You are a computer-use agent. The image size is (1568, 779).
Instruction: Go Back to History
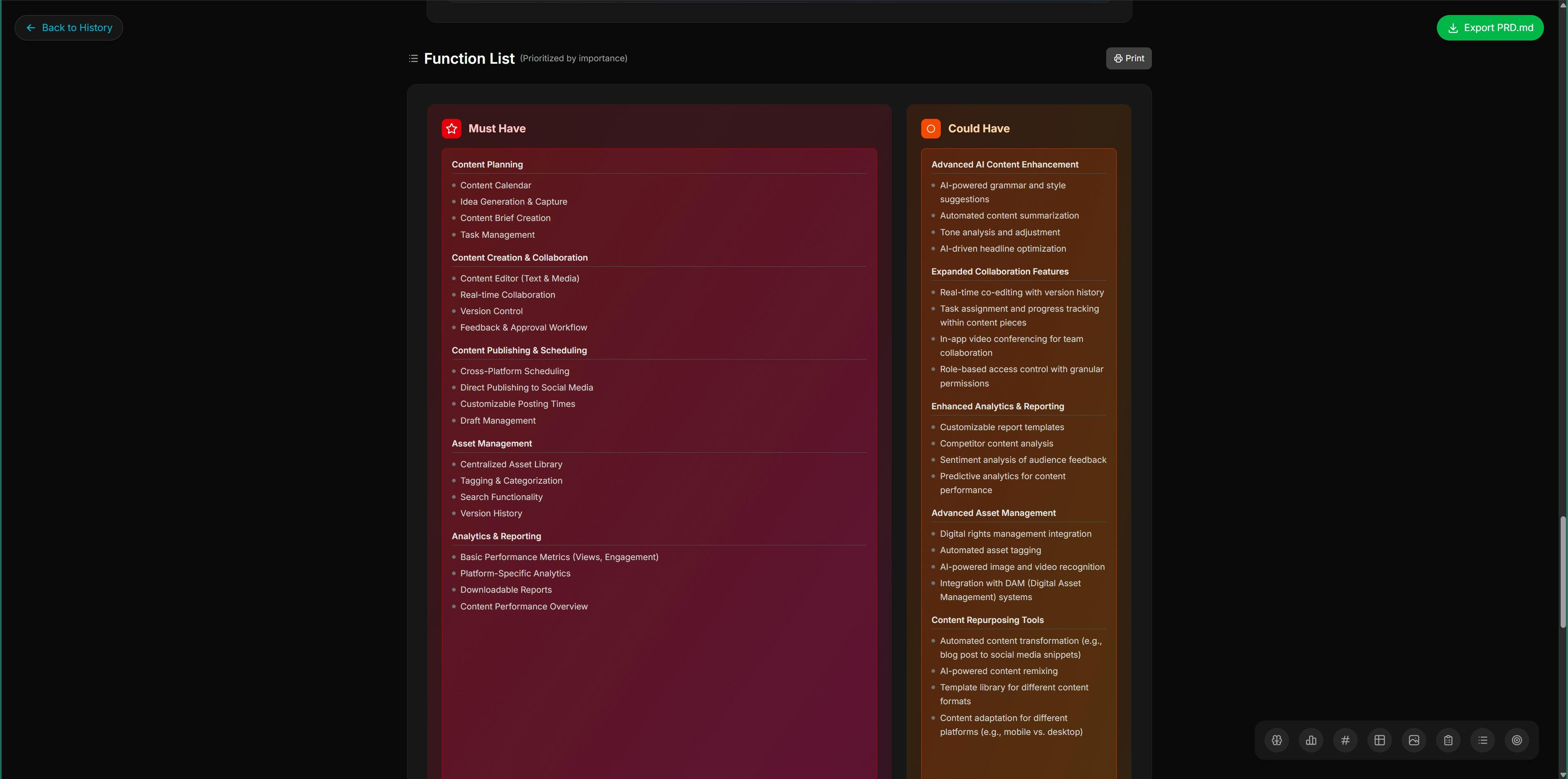coord(69,27)
